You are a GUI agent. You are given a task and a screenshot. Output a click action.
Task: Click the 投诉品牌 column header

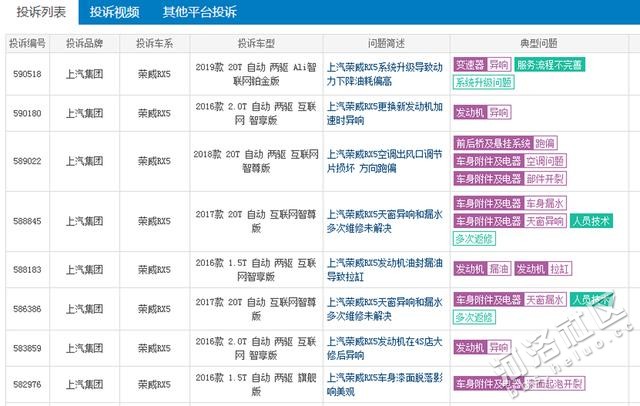[84, 43]
